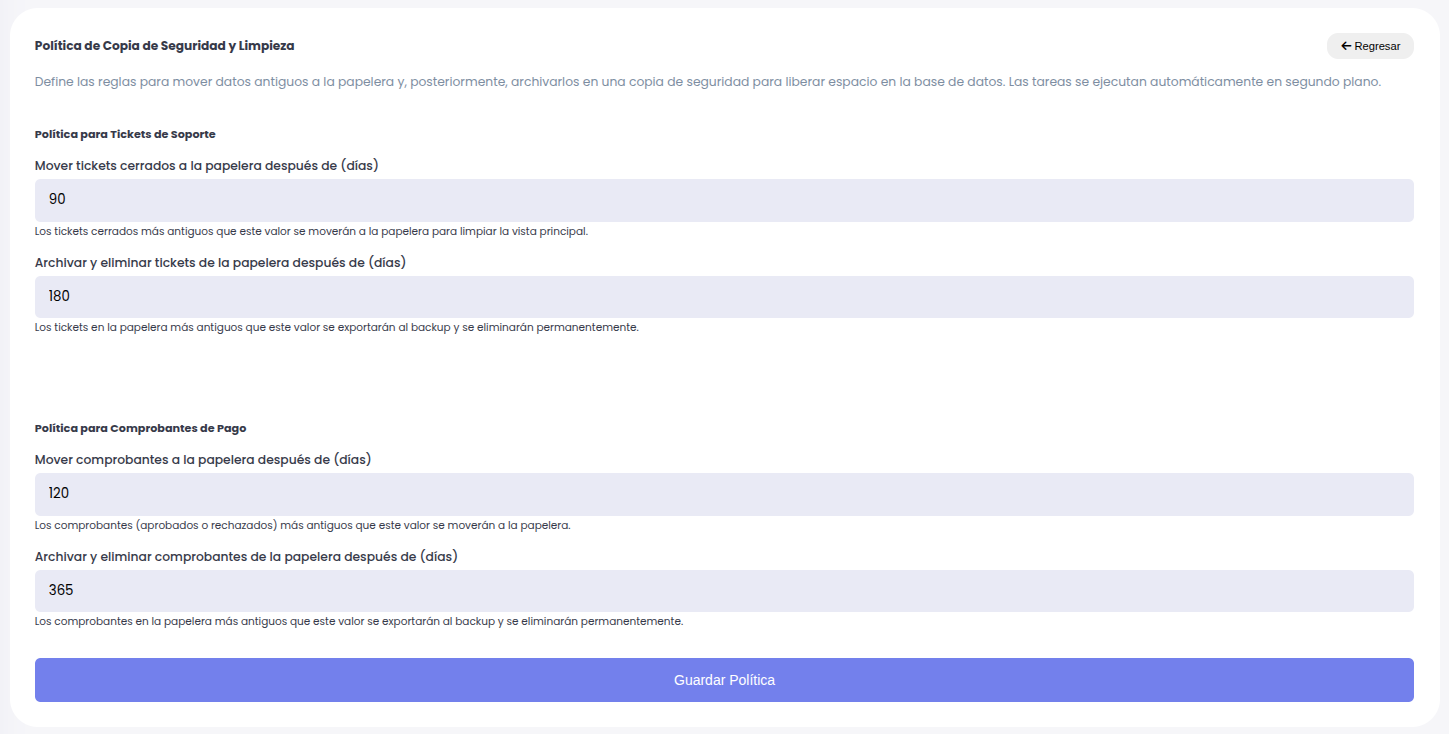1449x734 pixels.
Task: Focus the move closed tickets days field
Action: pos(724,200)
